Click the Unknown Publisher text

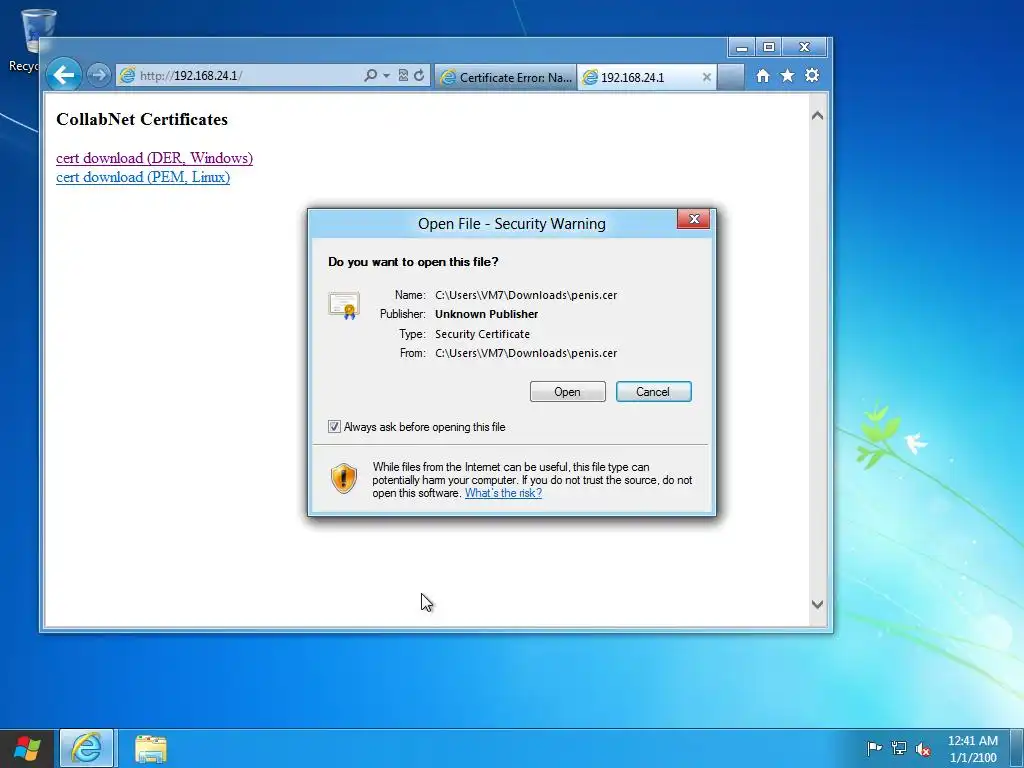[x=487, y=314]
